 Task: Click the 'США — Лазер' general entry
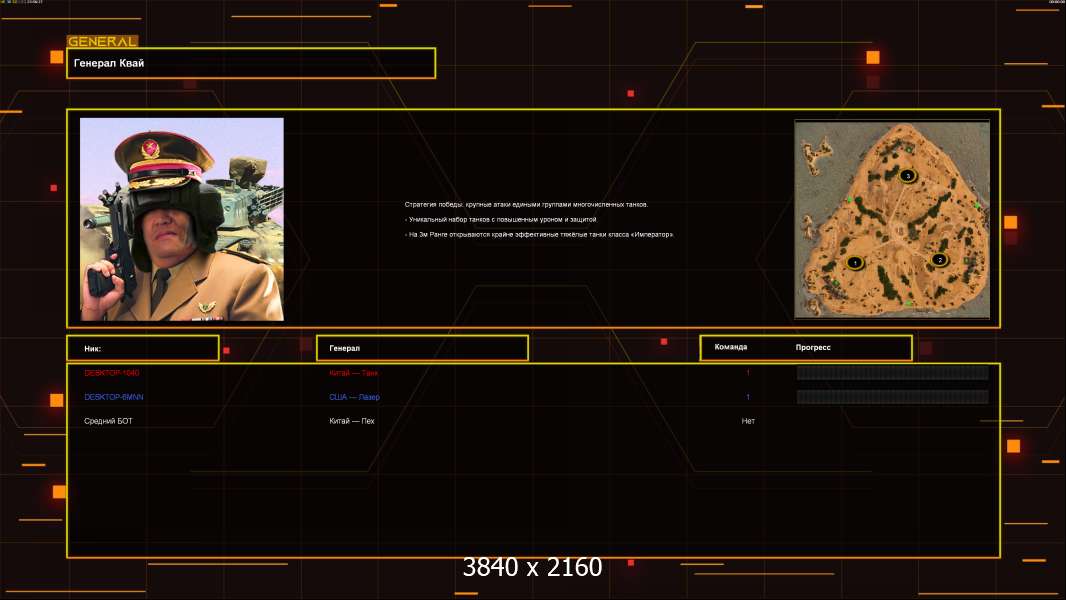pyautogui.click(x=354, y=397)
